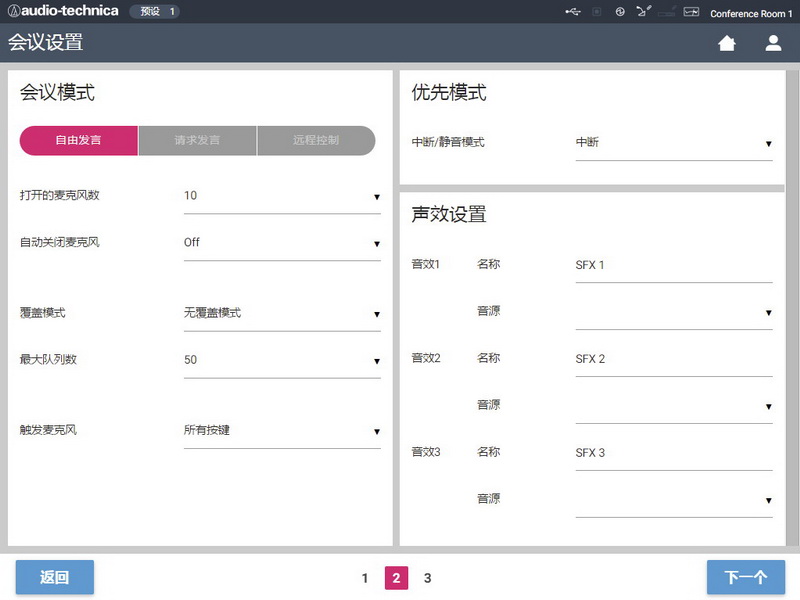The image size is (800, 600).
Task: Click the globe network status icon
Action: 620,12
